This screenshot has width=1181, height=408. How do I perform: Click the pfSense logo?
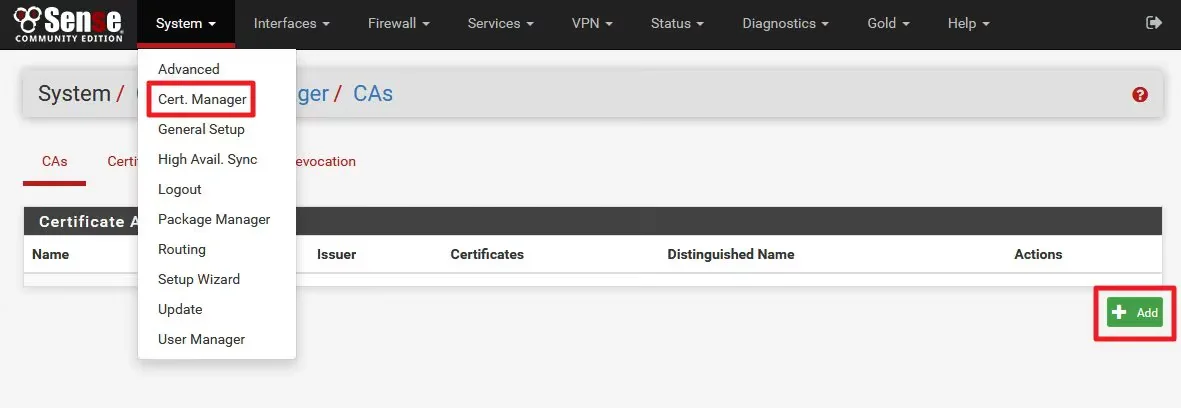coord(68,24)
